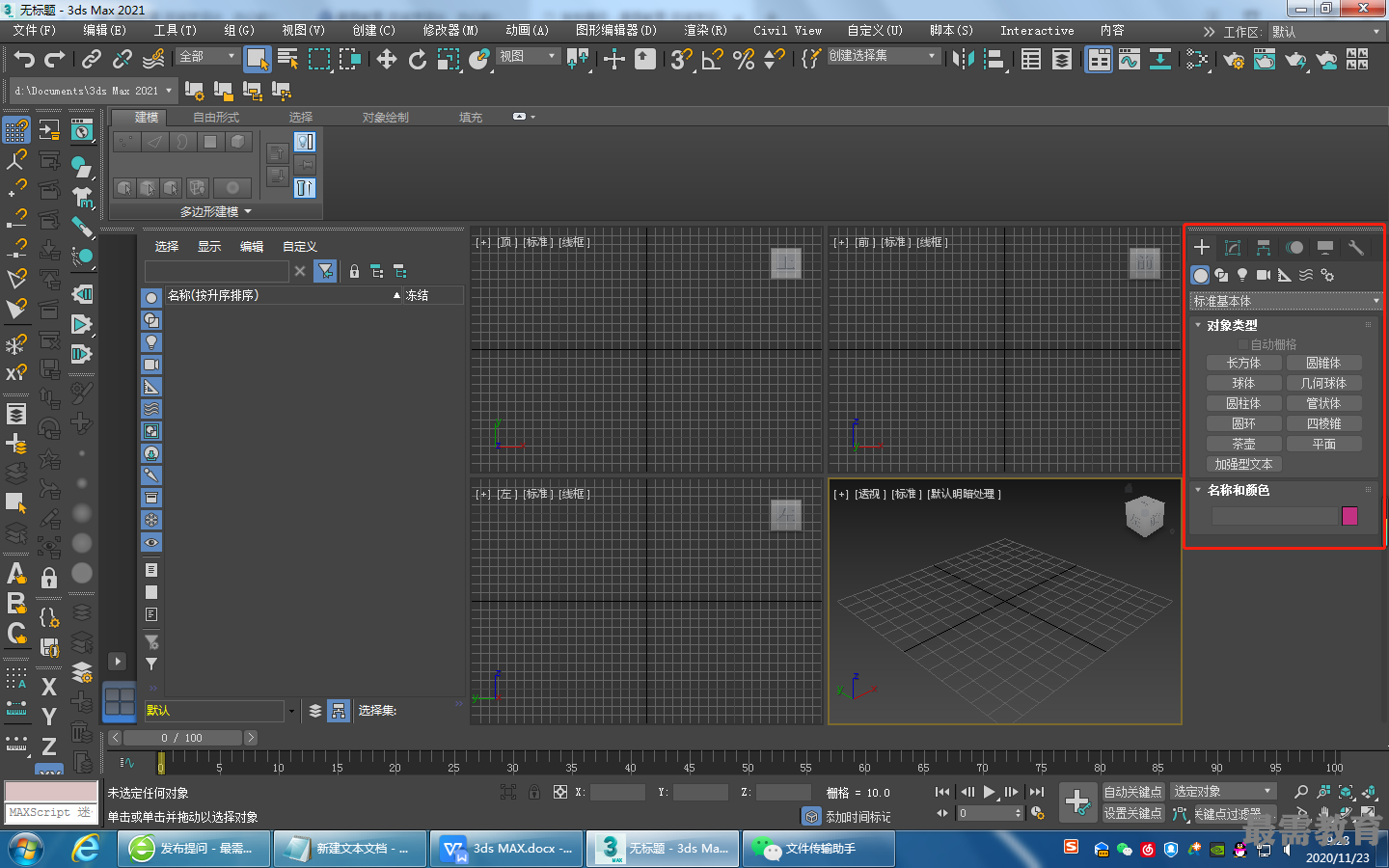The width and height of the screenshot is (1389, 868).
Task: Select the Helpers category icon
Action: [x=1285, y=275]
